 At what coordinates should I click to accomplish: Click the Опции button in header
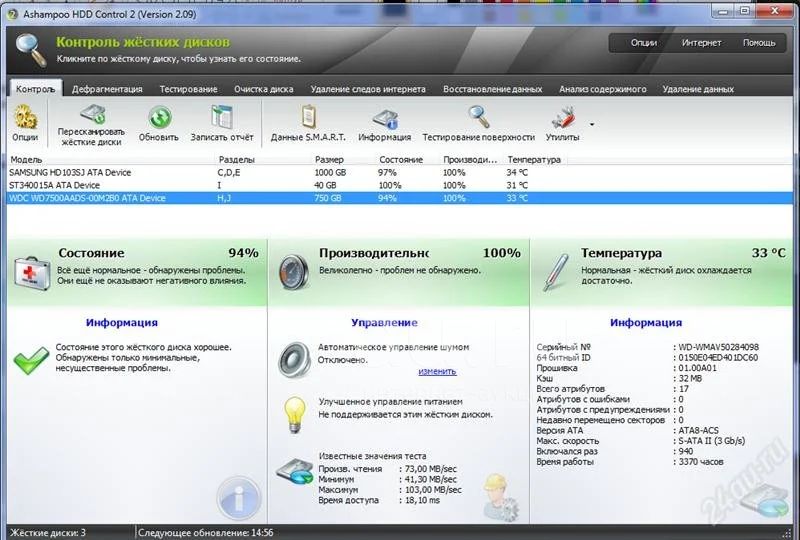click(x=644, y=43)
